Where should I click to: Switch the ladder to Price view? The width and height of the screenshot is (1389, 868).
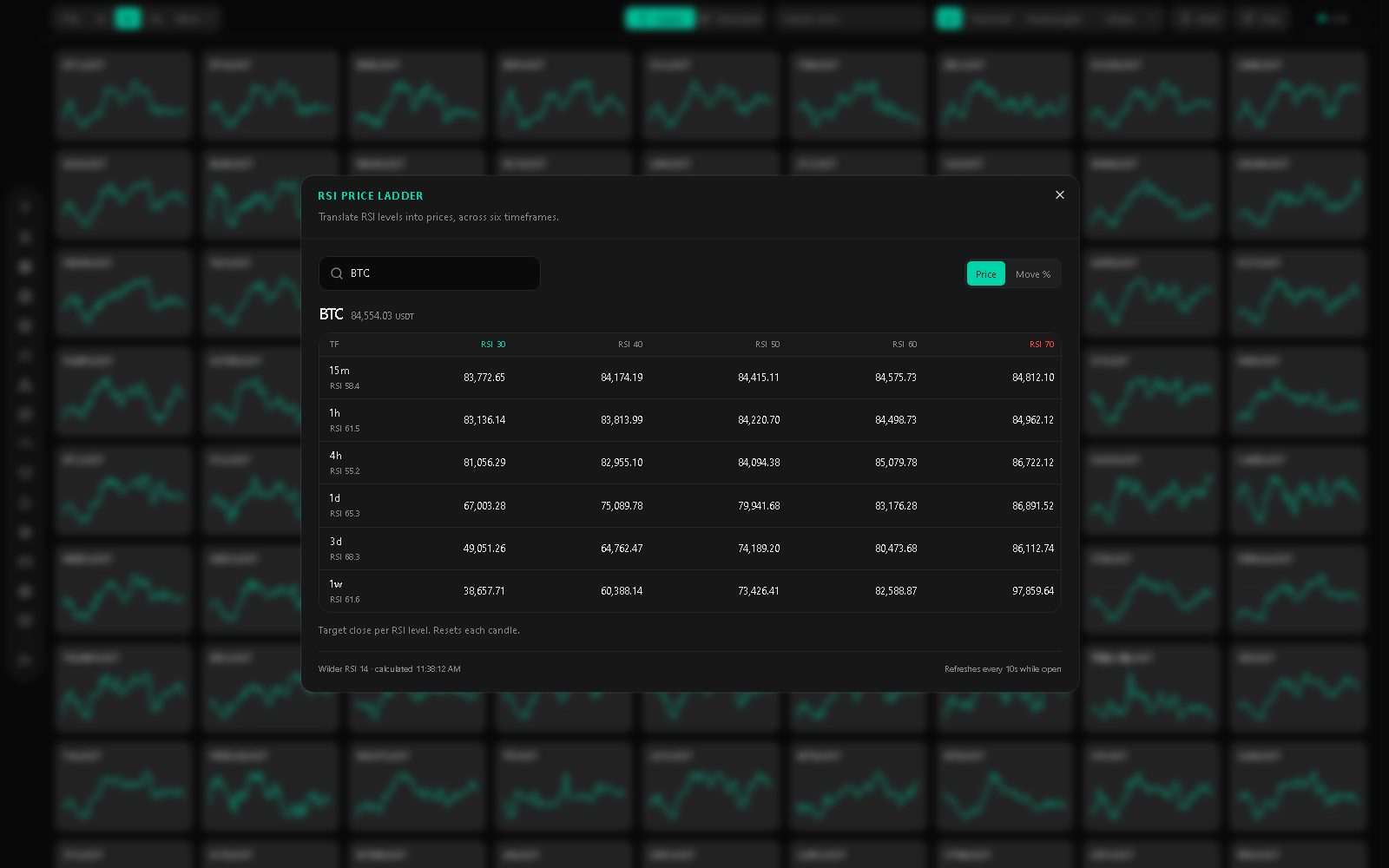986,274
